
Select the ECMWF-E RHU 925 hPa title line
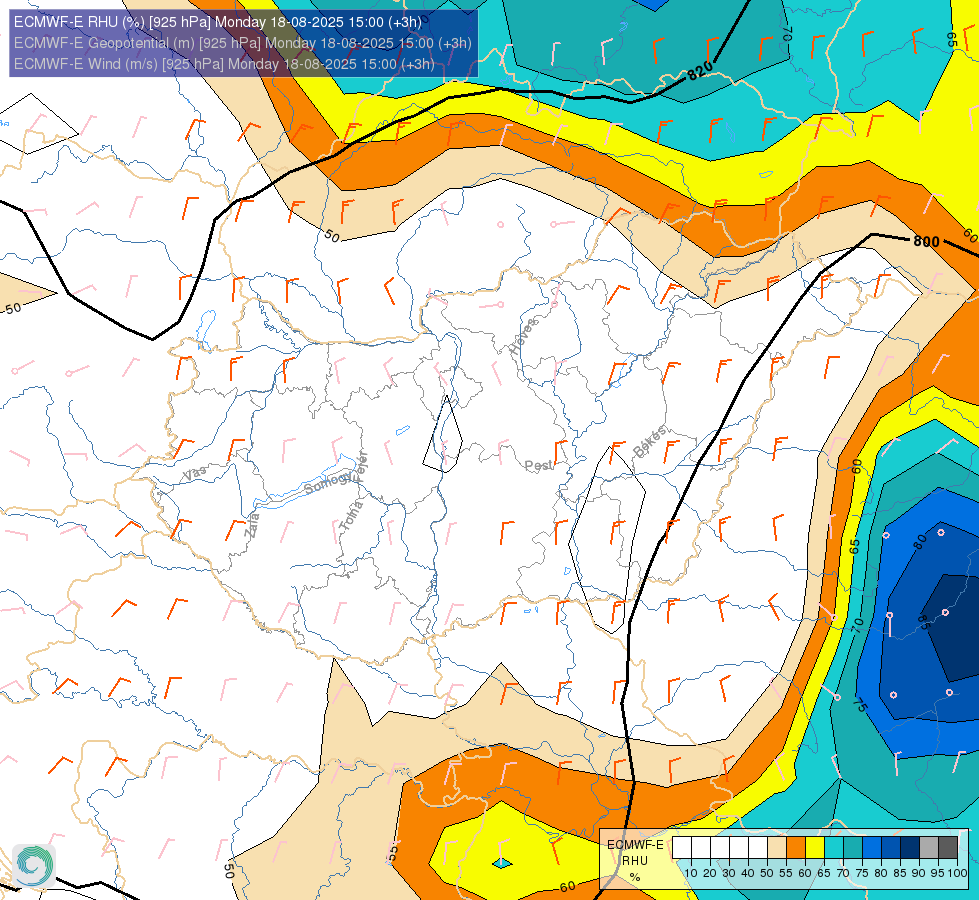218,22
